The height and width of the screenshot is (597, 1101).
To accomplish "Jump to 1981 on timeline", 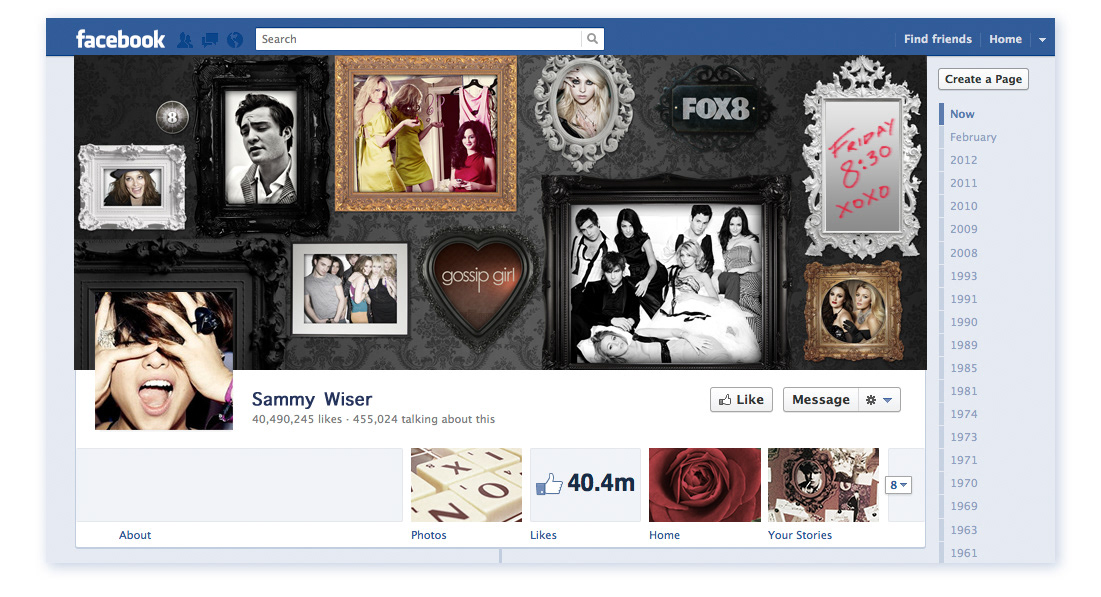I will click(963, 391).
